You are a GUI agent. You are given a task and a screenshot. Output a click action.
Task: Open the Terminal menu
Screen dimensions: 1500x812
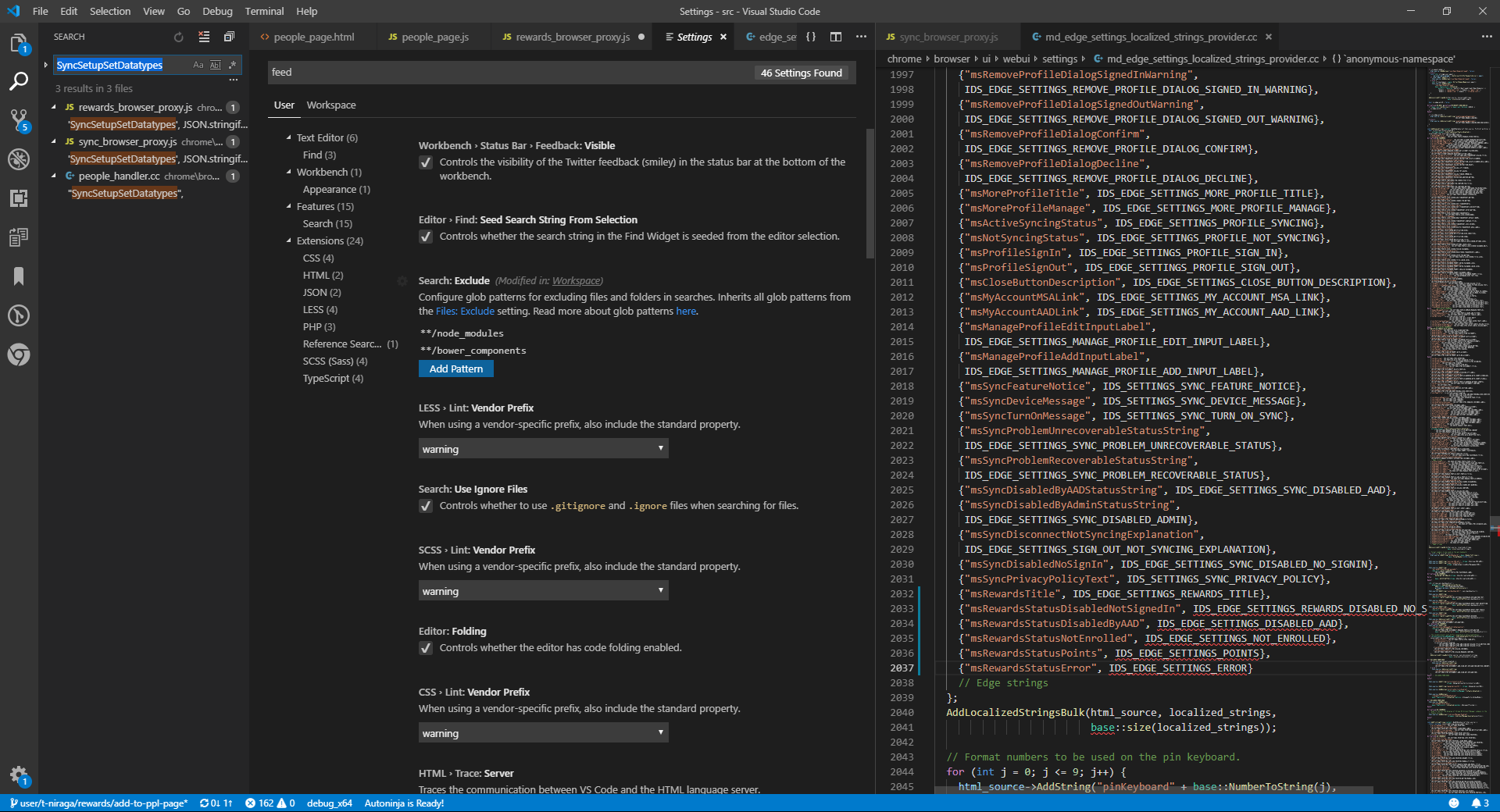coord(264,11)
